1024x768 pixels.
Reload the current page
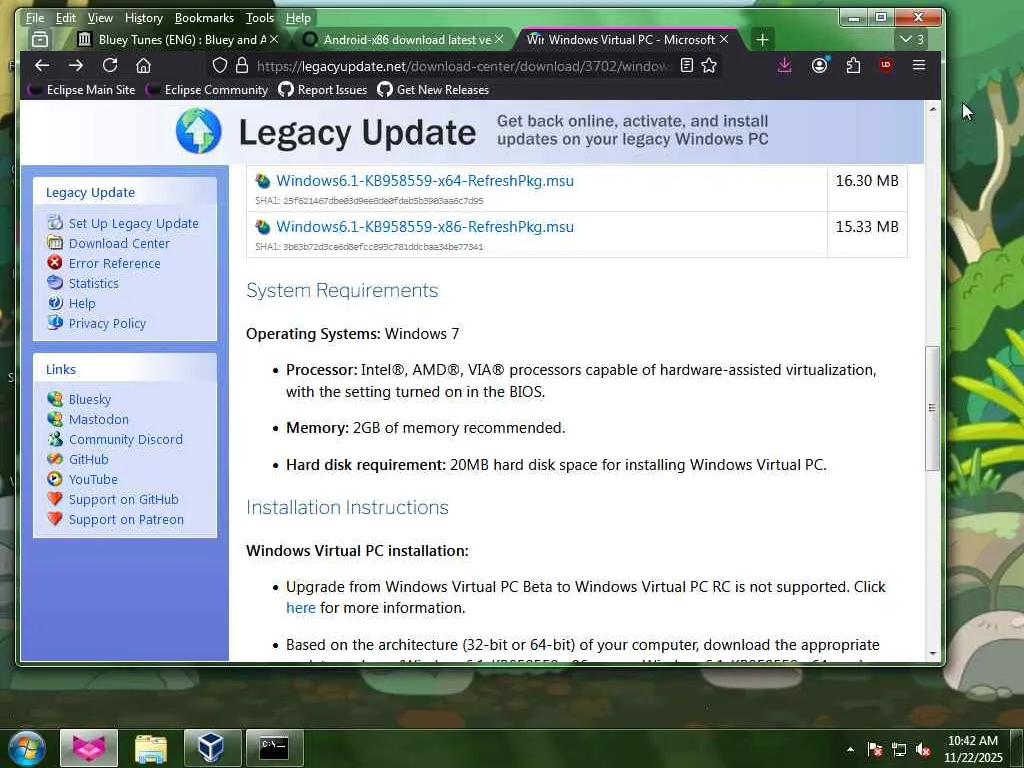(110, 65)
